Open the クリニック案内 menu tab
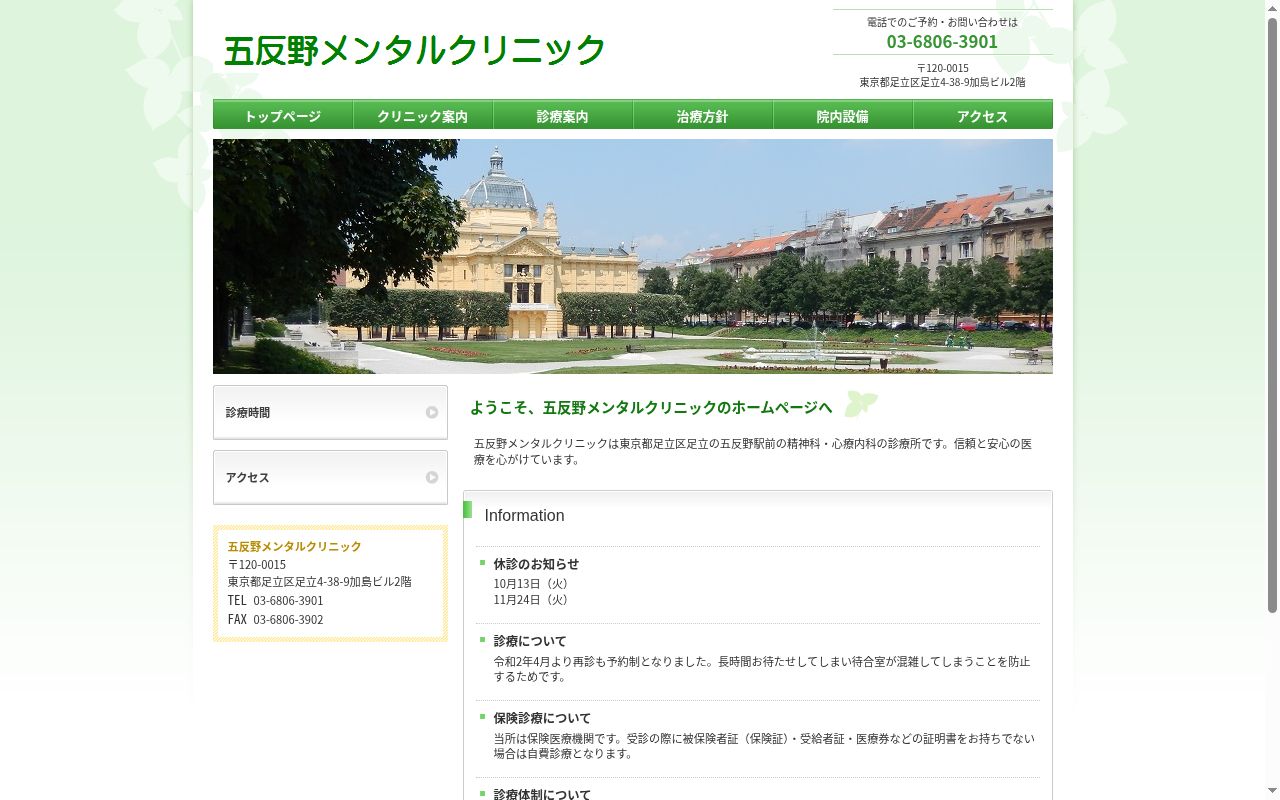Screen dimensions: 1280x800 coord(423,115)
